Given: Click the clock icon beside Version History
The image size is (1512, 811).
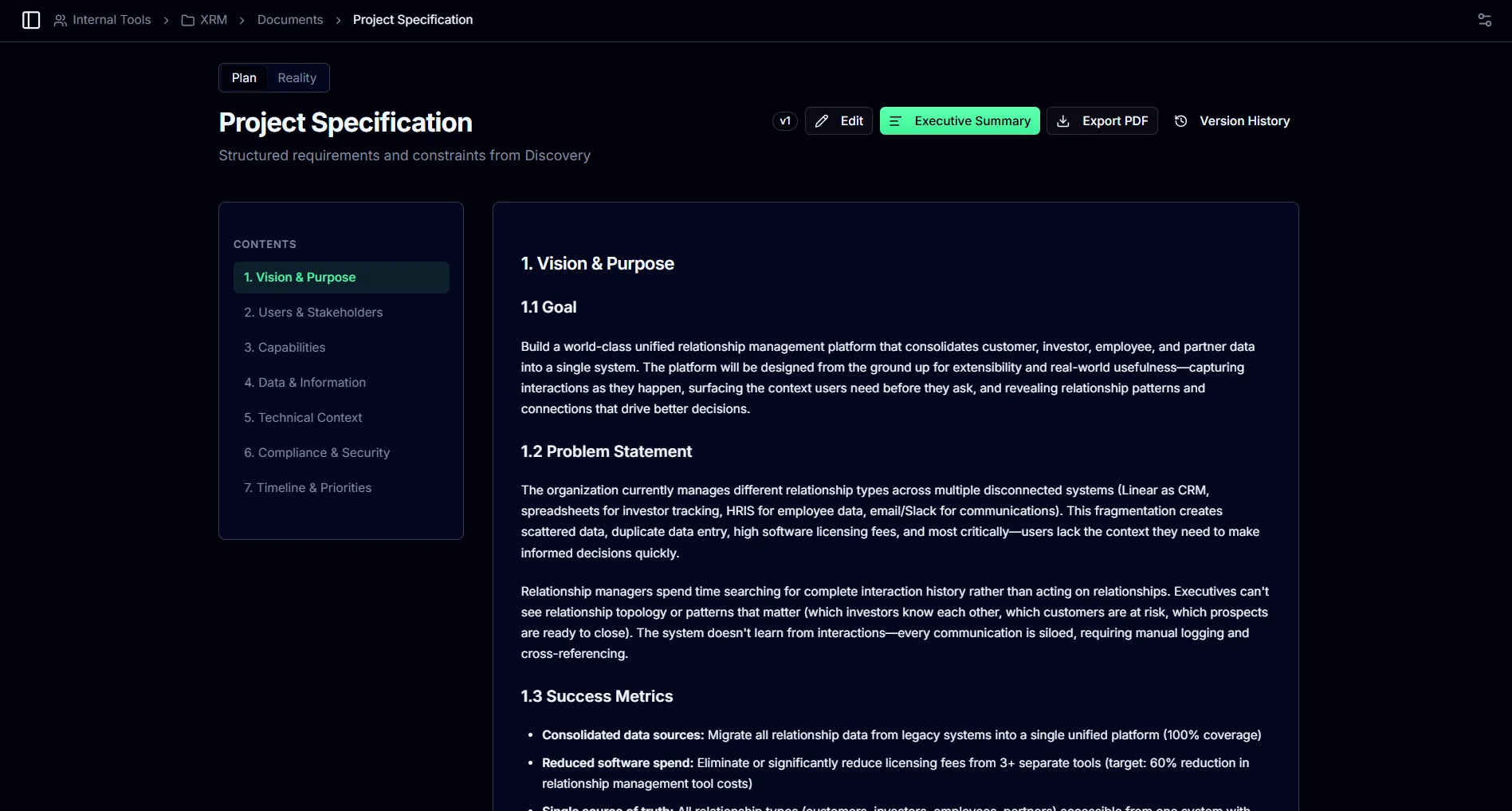Looking at the screenshot, I should click(x=1181, y=121).
